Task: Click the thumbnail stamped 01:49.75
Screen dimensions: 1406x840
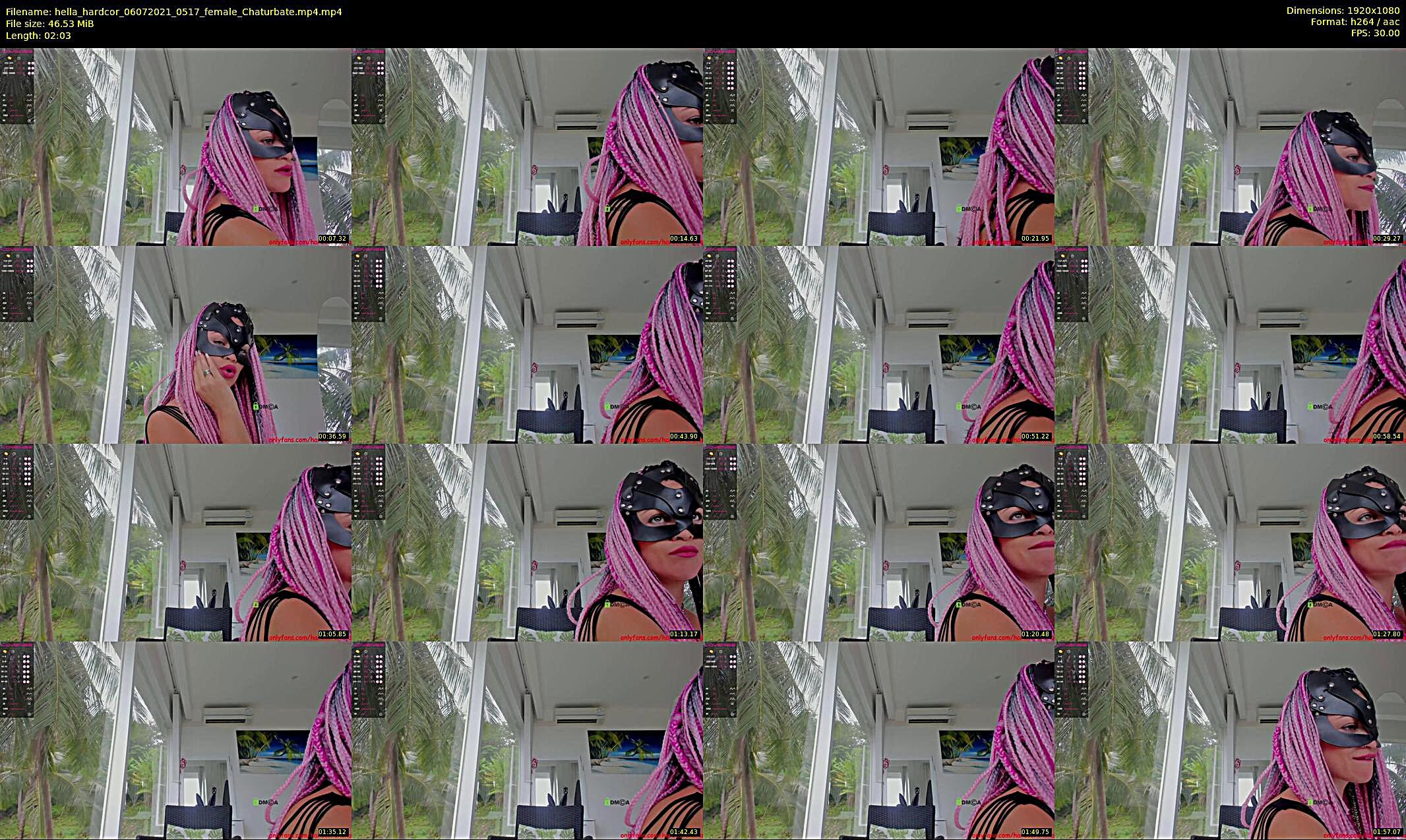Action: [x=878, y=740]
